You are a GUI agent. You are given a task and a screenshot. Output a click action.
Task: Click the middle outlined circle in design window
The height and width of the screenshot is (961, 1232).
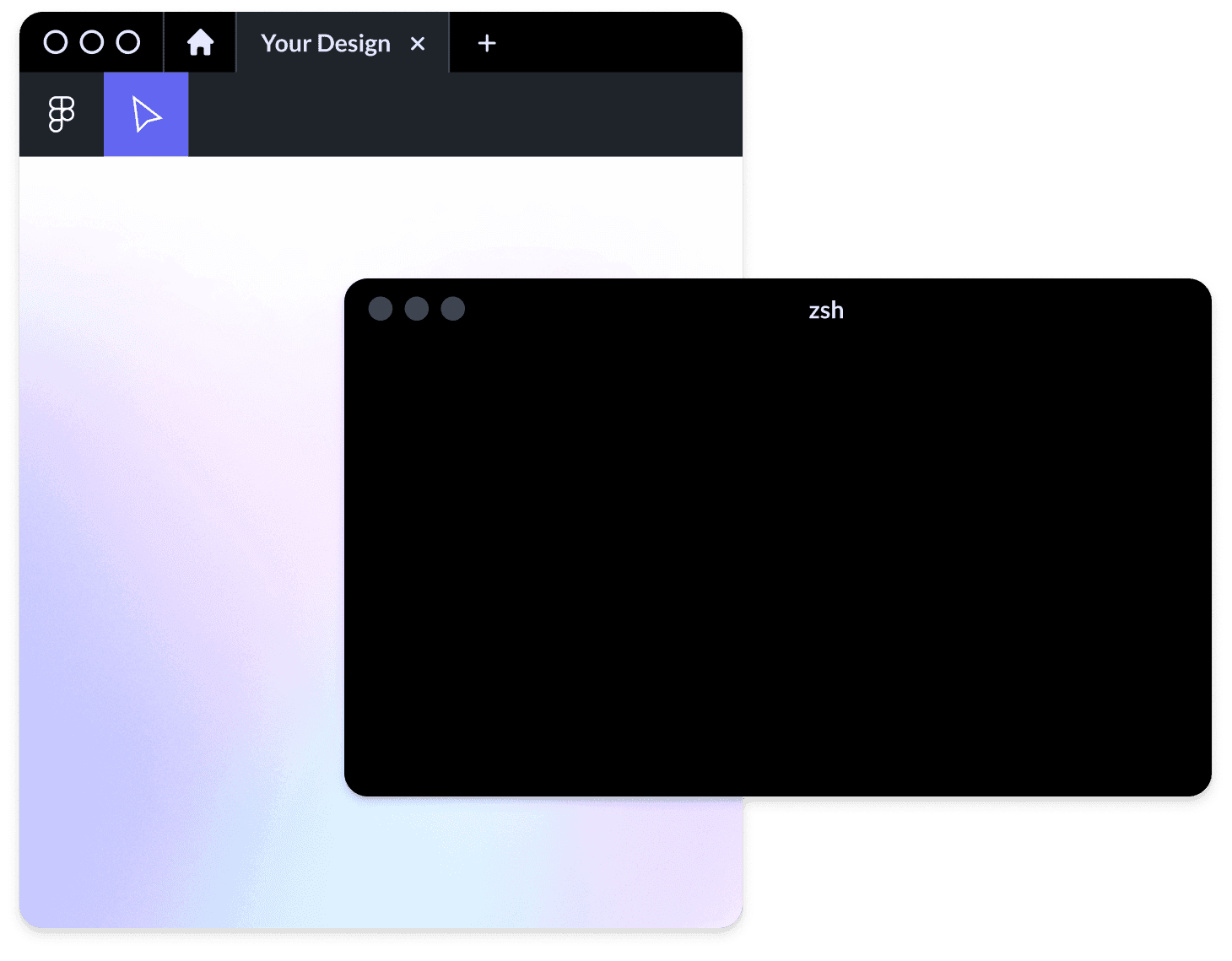(92, 42)
